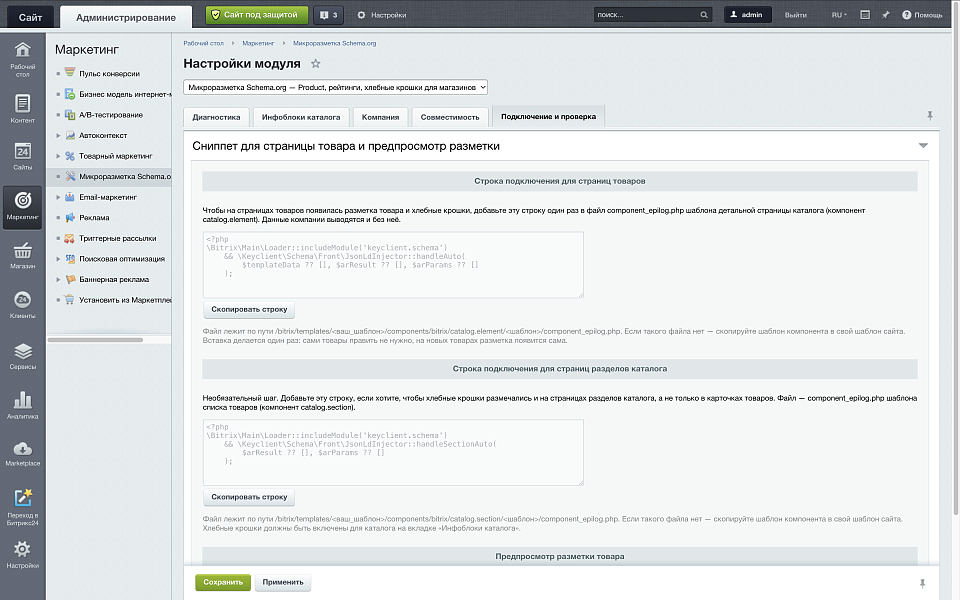
Task: Click the admin panel layout icon in header
Action: [x=865, y=15]
